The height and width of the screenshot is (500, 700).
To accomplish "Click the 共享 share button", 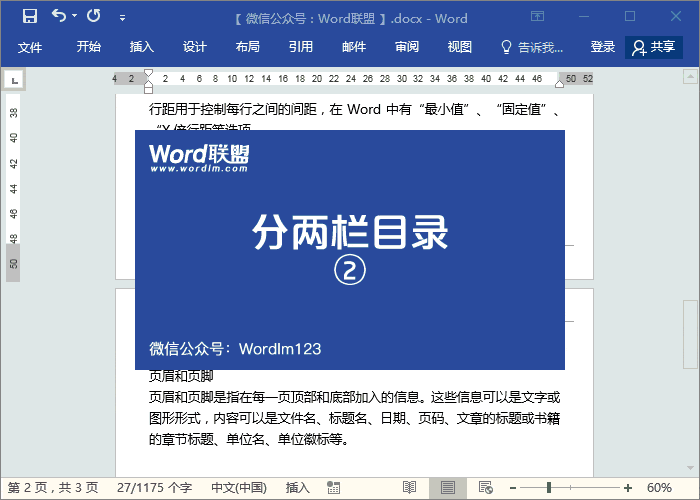I will (x=654, y=47).
